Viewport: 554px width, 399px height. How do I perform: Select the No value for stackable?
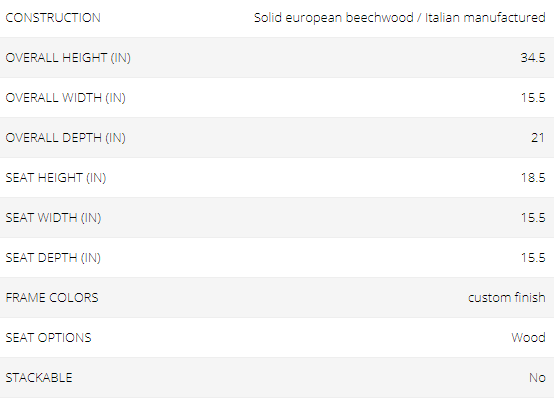pos(537,377)
